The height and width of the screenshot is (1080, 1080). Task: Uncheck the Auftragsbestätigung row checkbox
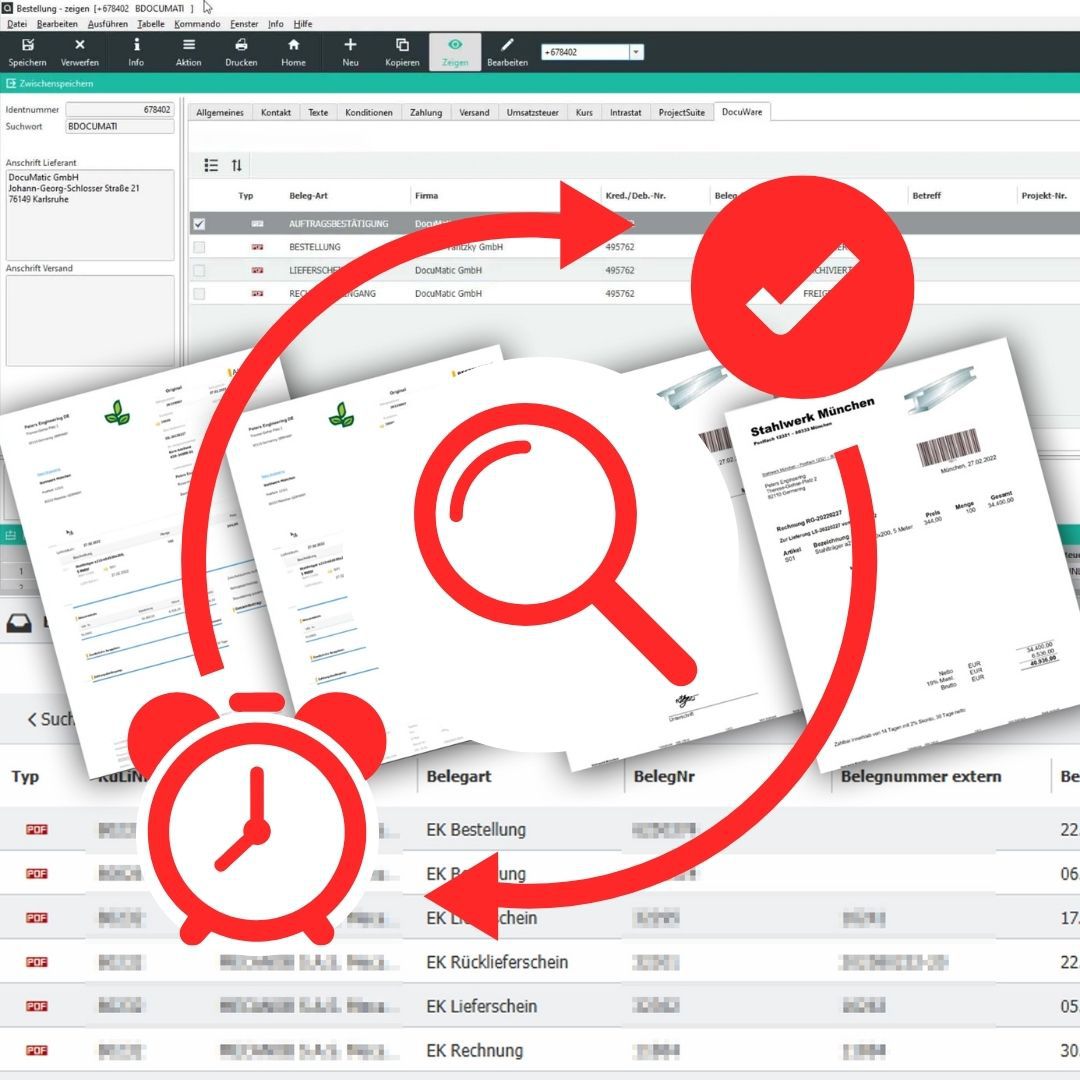[199, 224]
